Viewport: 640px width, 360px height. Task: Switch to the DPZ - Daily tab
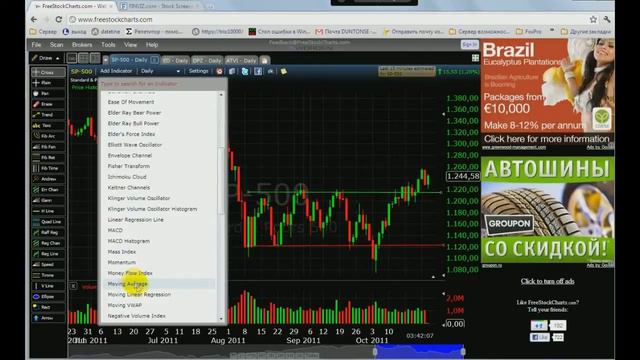click(207, 60)
